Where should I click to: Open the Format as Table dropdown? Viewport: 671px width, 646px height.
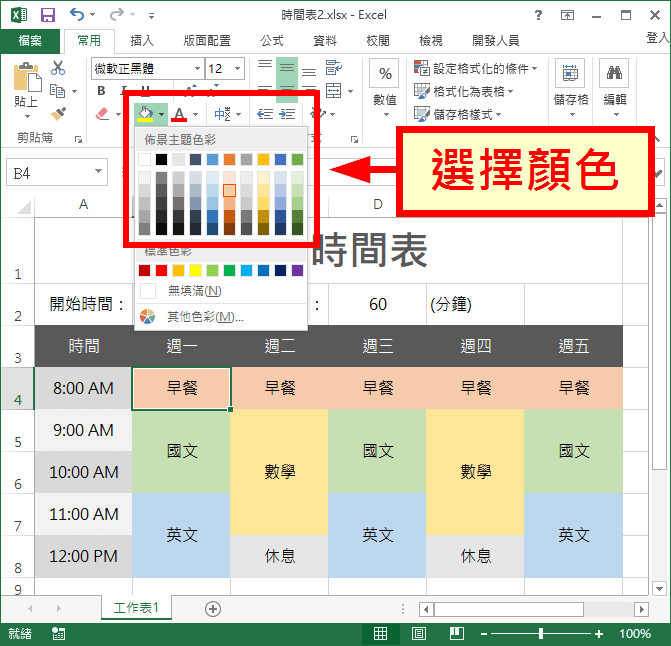coord(463,91)
